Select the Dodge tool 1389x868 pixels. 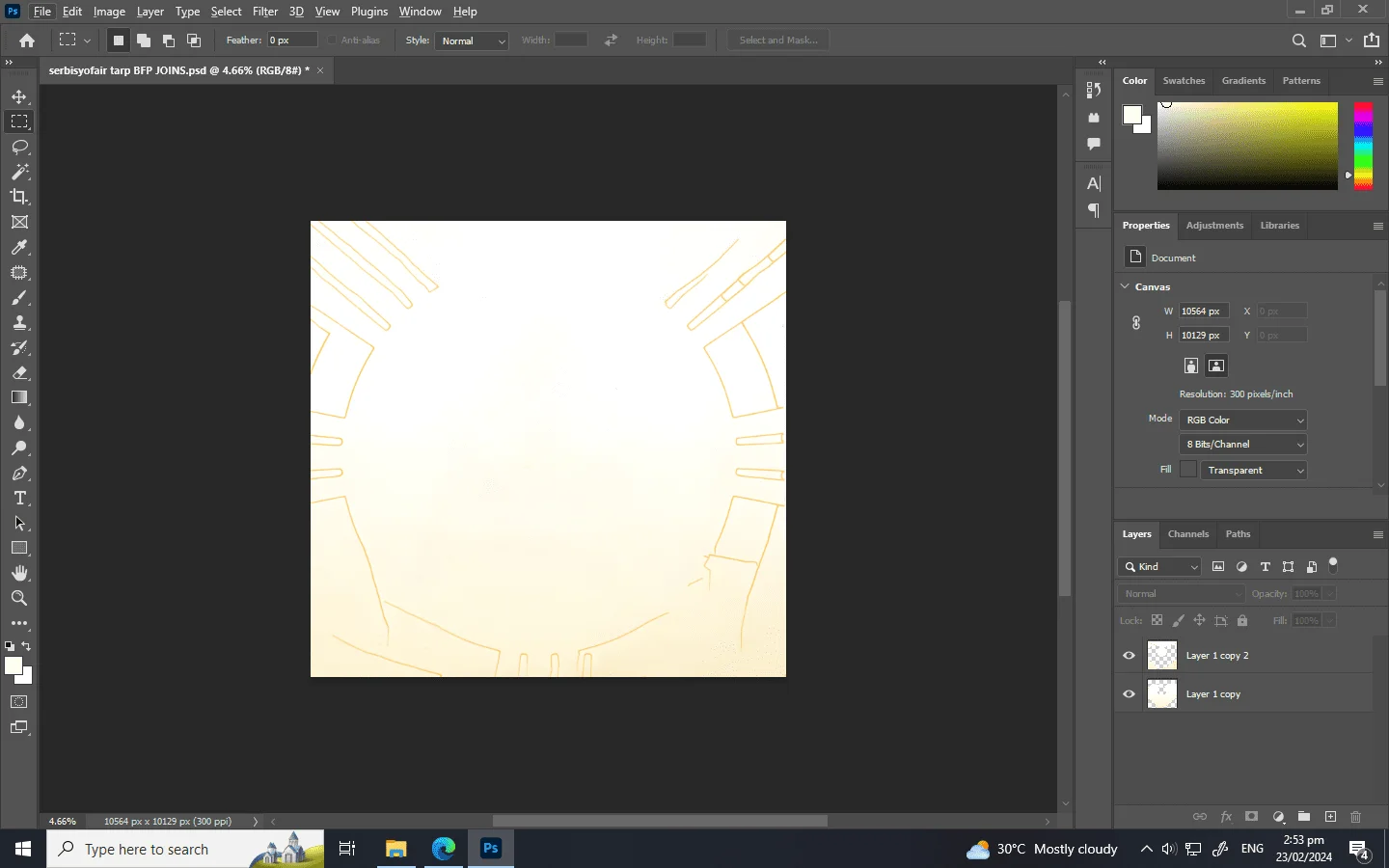(19, 448)
